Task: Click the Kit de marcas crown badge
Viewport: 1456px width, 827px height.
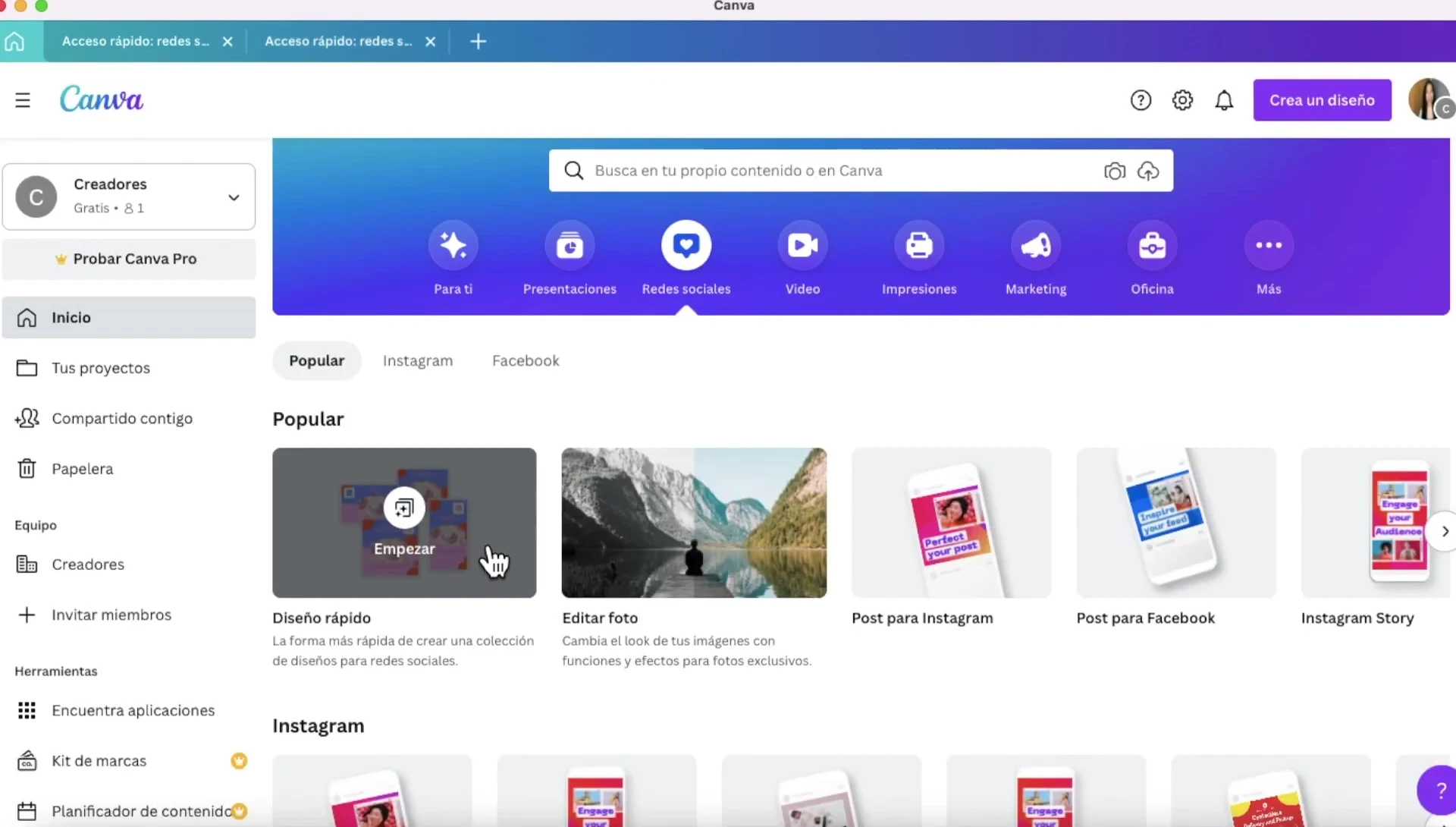Action: (239, 760)
